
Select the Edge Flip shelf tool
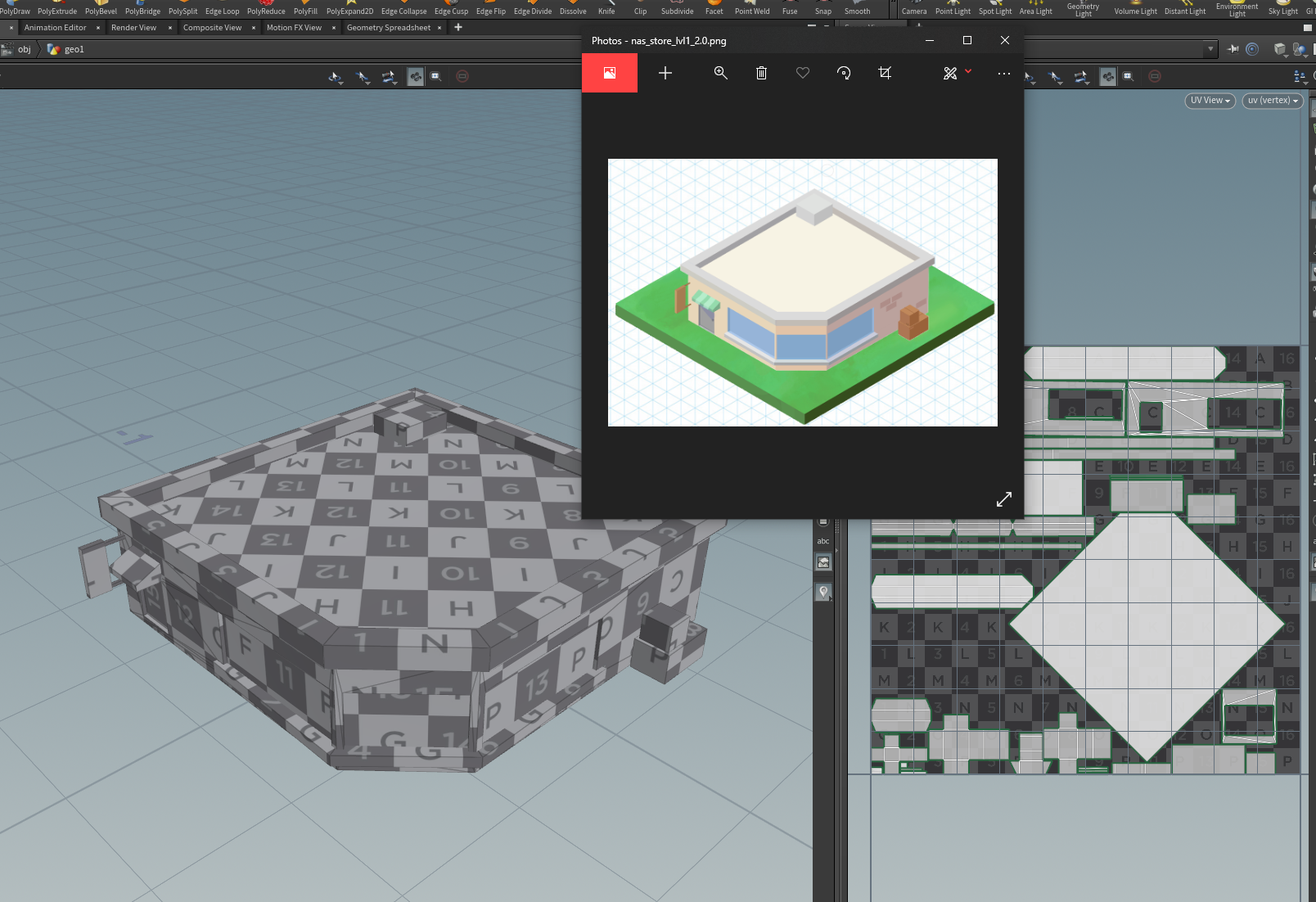(490, 8)
